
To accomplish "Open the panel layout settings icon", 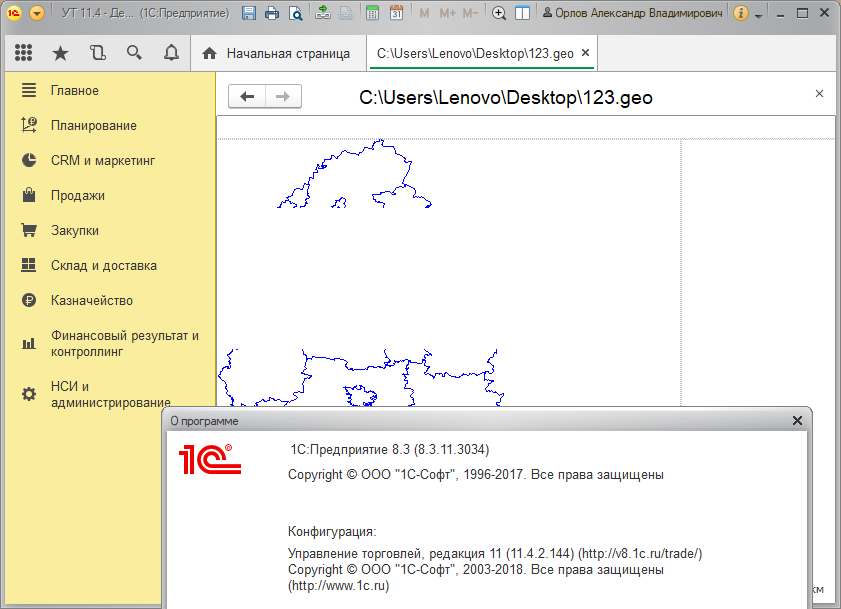I will (522, 13).
